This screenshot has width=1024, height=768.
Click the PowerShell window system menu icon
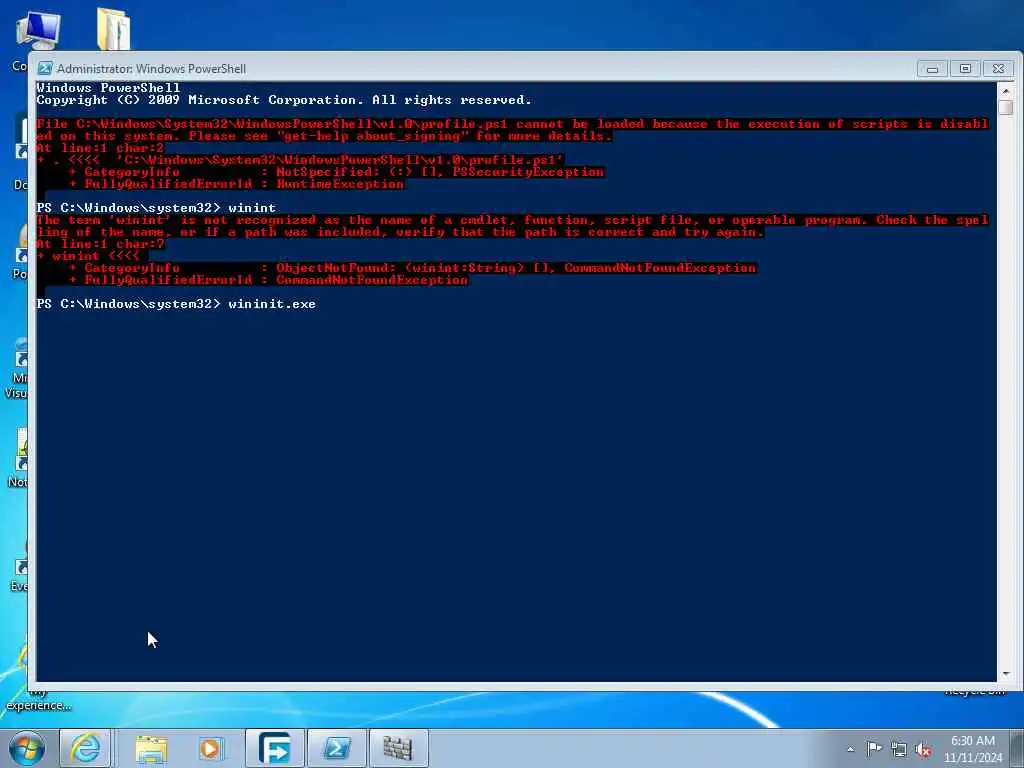coord(44,69)
